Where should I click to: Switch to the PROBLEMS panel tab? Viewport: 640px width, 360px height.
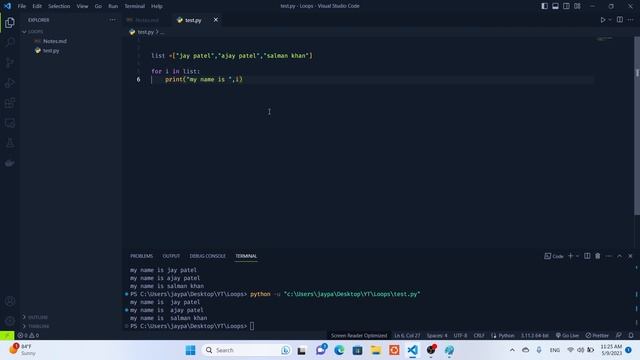tap(142, 256)
